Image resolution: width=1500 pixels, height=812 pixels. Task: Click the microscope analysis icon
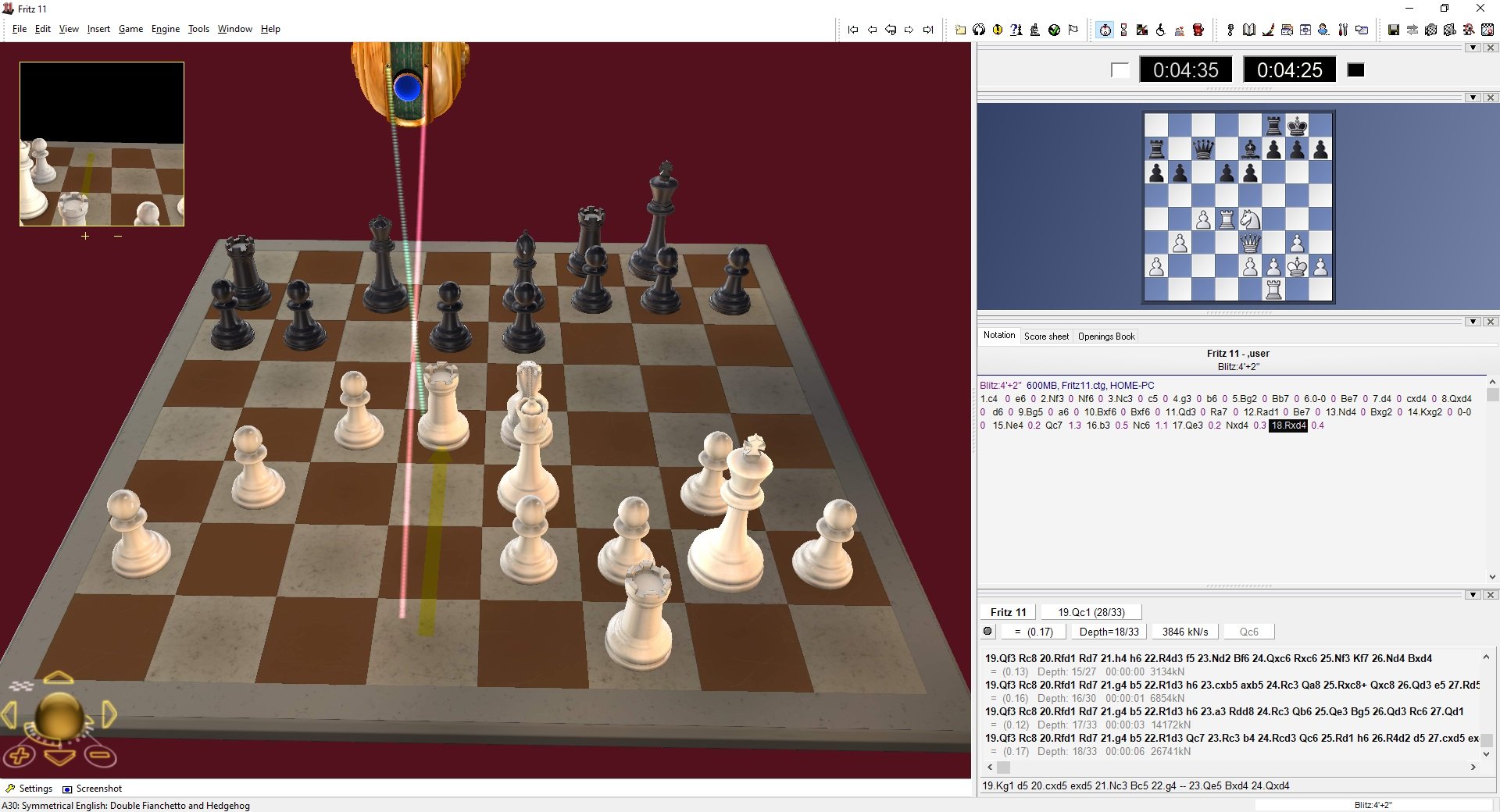(1035, 30)
